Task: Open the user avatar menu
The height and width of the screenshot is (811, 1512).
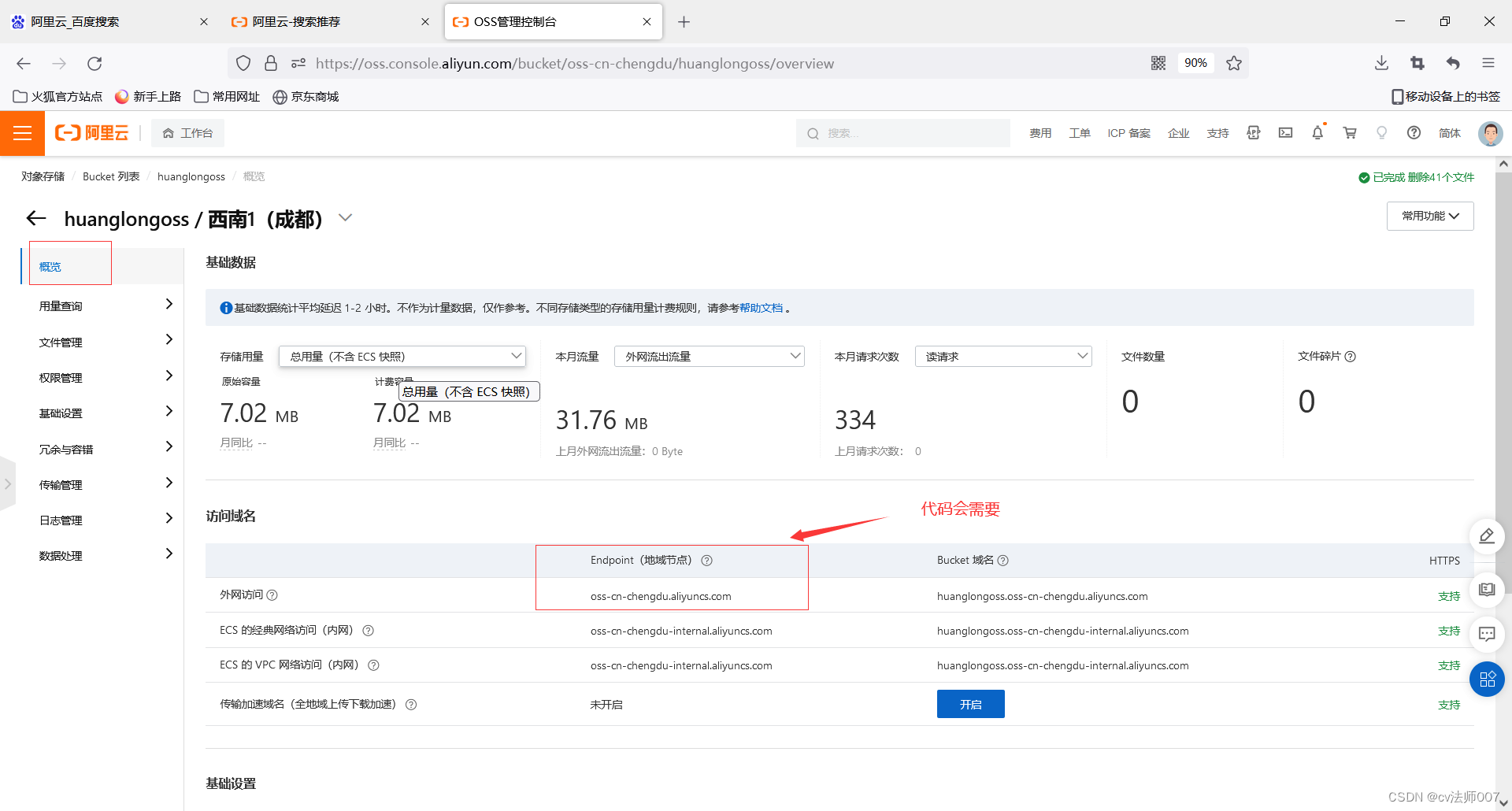Action: tap(1490, 133)
